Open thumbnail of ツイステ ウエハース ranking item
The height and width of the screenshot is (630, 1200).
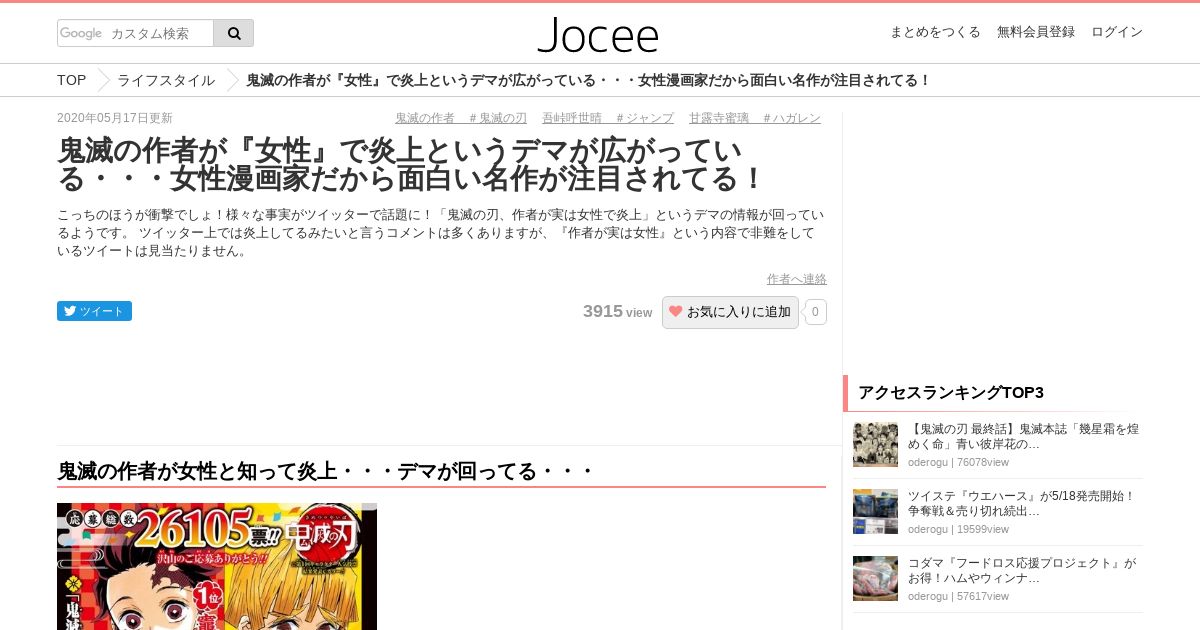875,511
